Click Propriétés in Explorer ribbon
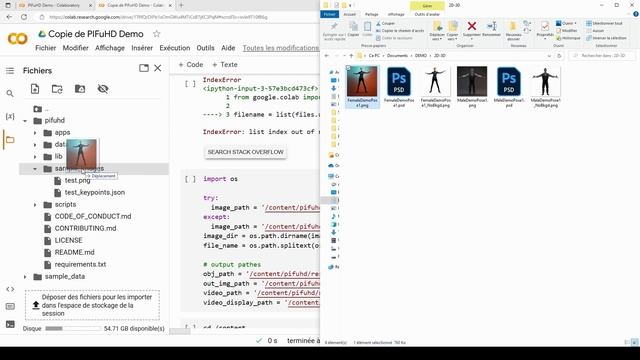640x360 pixels. pos(544,30)
